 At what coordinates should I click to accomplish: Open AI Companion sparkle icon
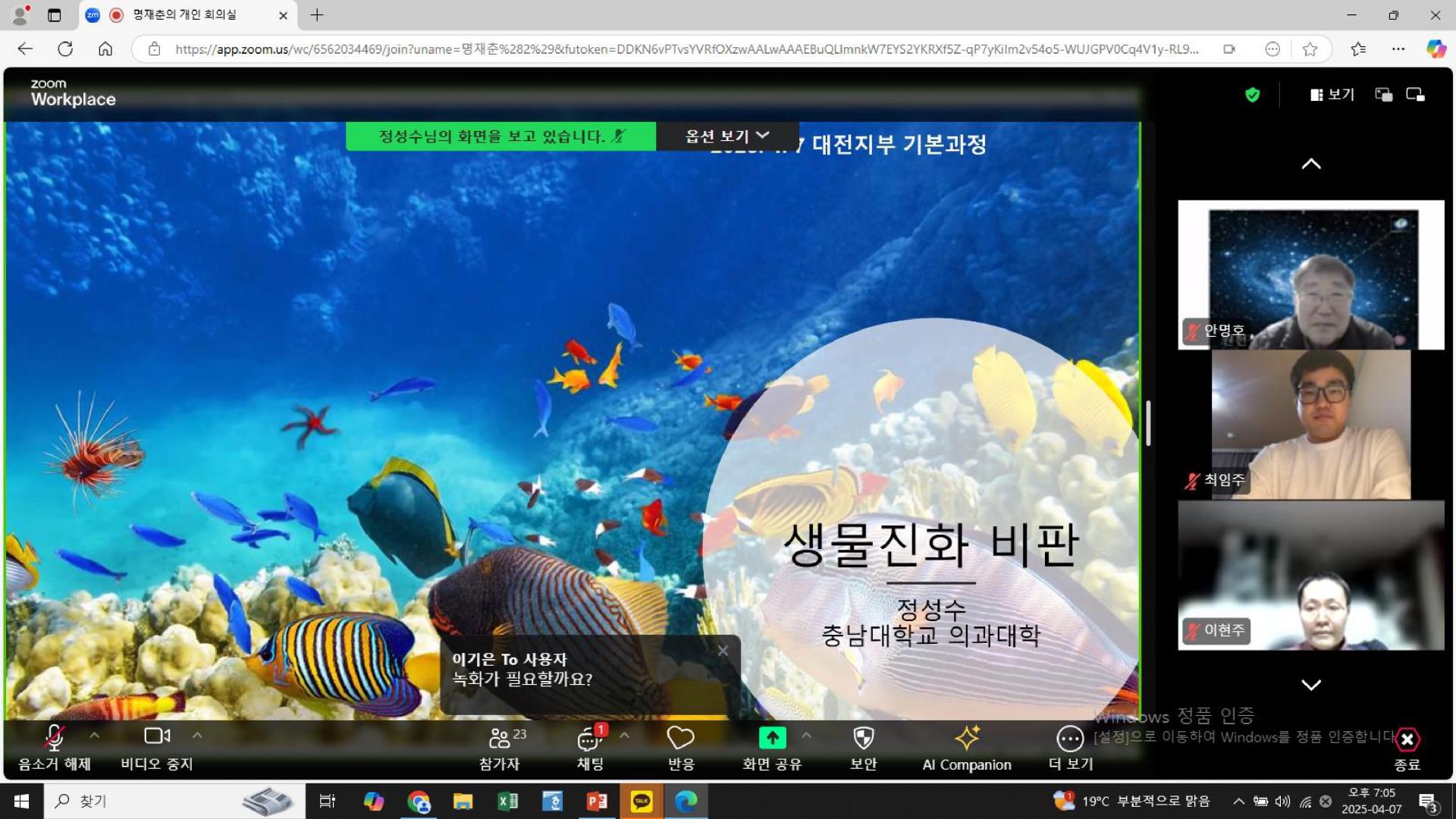(x=967, y=748)
